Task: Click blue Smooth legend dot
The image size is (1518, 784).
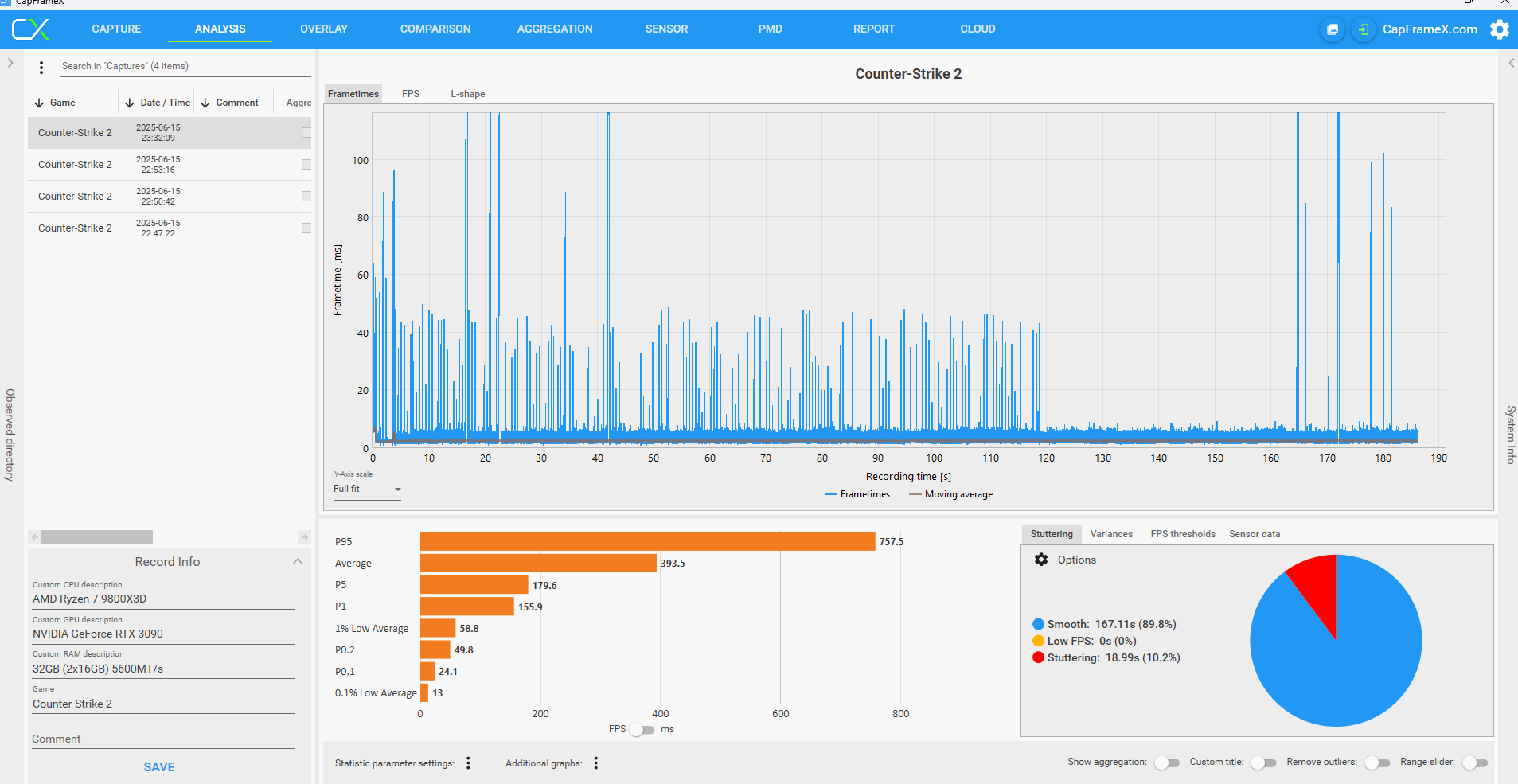Action: click(x=1038, y=625)
